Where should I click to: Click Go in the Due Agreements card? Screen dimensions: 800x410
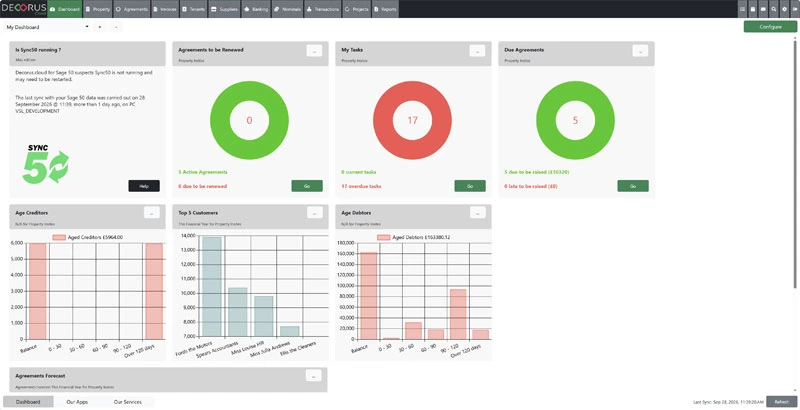633,186
